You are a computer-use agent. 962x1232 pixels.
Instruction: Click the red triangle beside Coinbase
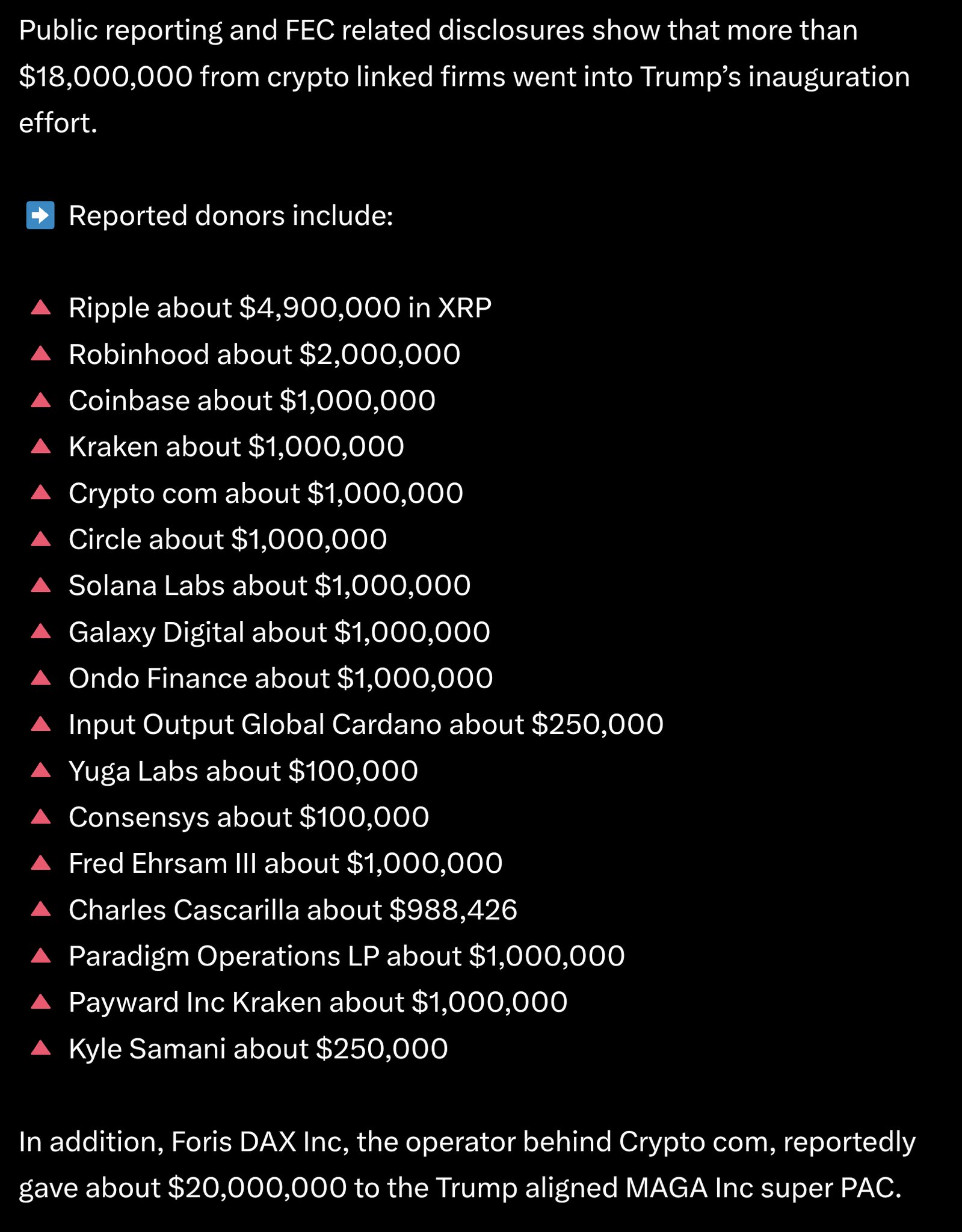(x=40, y=401)
